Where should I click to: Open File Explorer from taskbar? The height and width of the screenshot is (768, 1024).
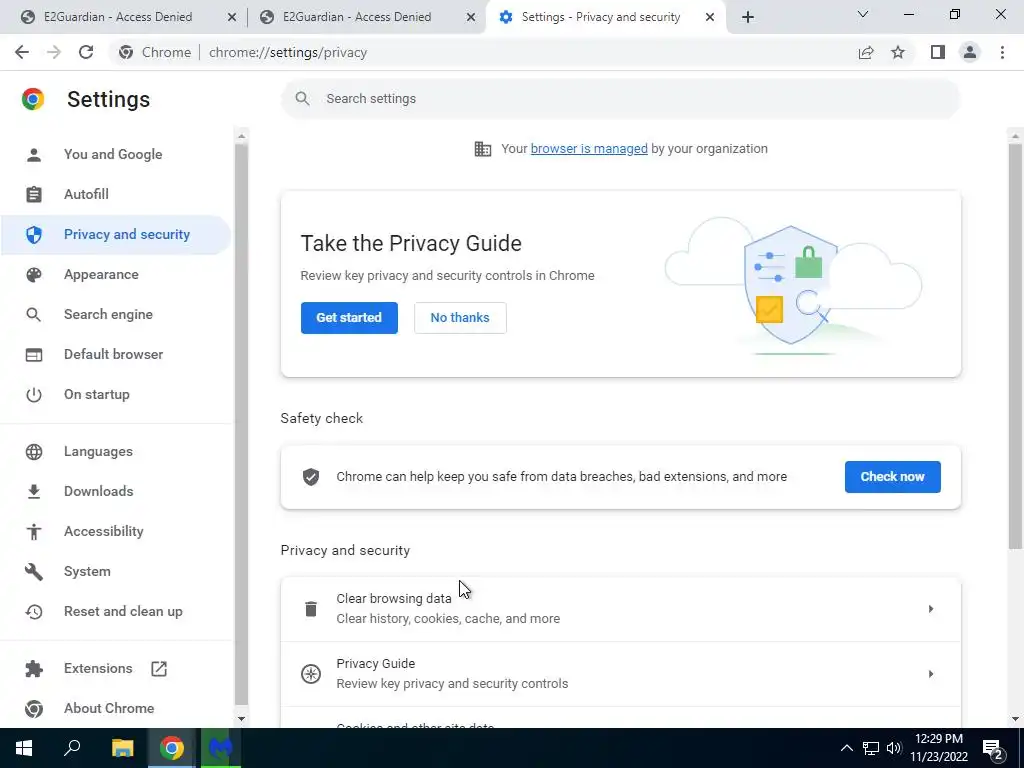tap(122, 748)
